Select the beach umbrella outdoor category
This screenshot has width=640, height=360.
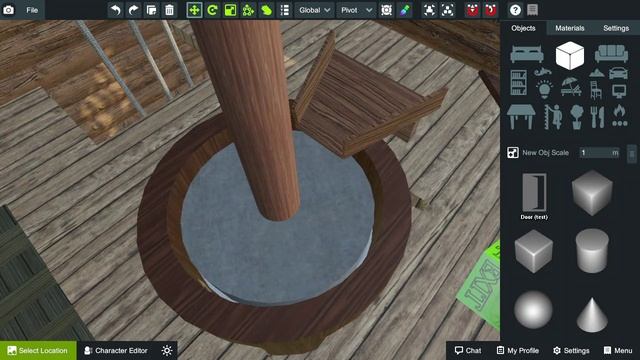tap(571, 87)
